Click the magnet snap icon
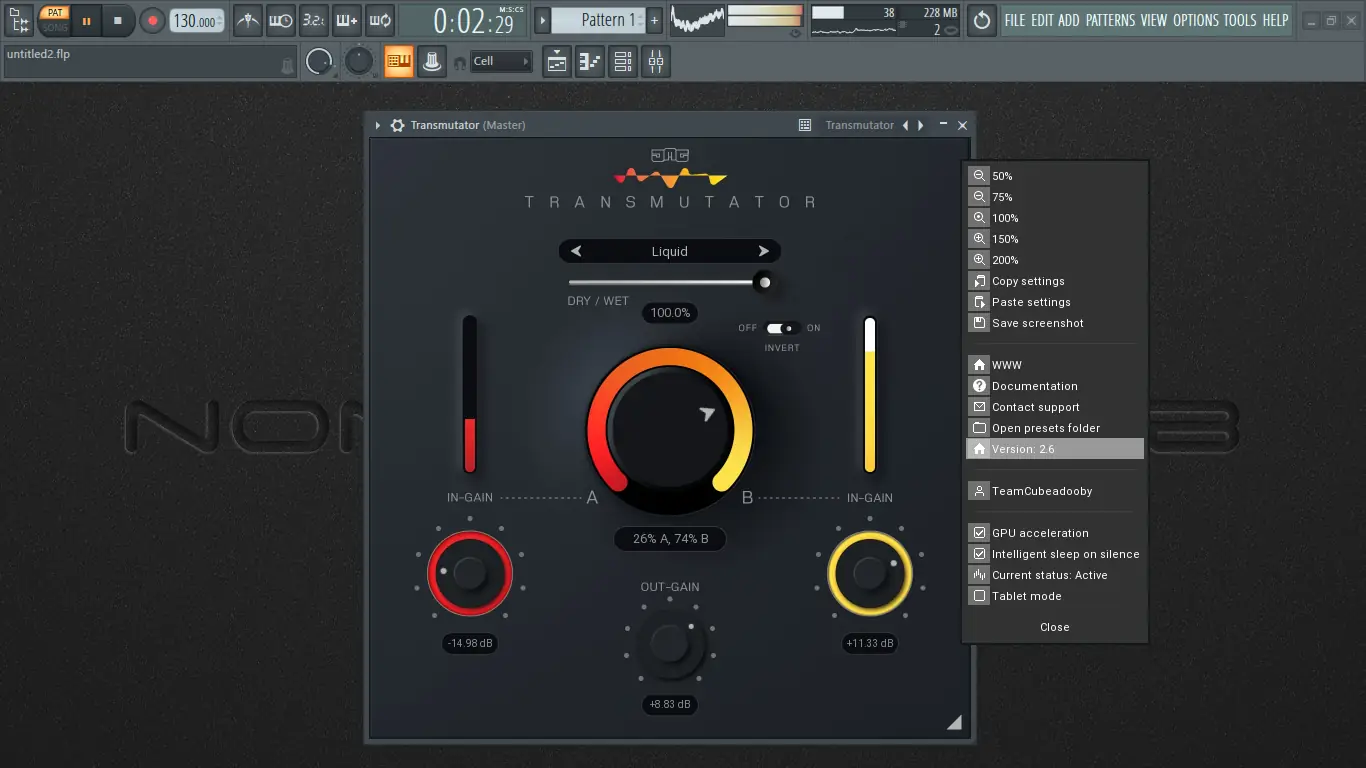 tap(459, 63)
